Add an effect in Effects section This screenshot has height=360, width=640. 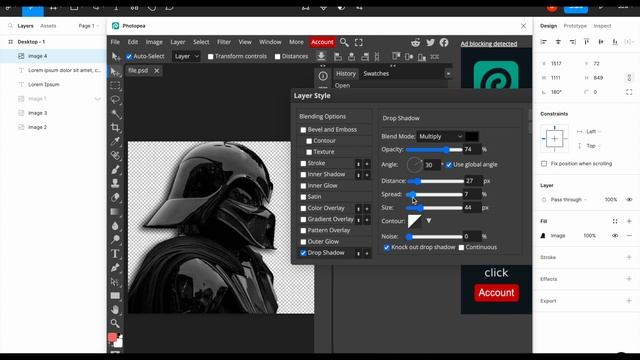629,279
